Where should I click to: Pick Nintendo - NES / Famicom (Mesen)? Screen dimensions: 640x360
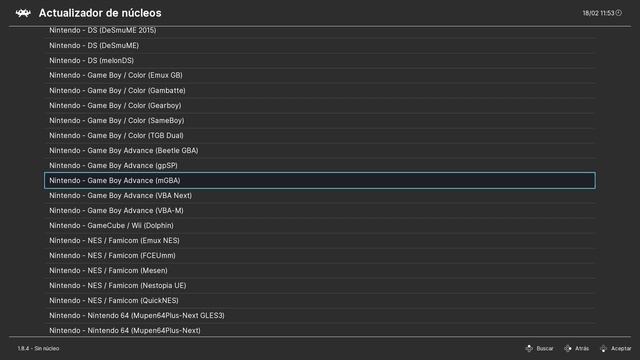point(320,270)
